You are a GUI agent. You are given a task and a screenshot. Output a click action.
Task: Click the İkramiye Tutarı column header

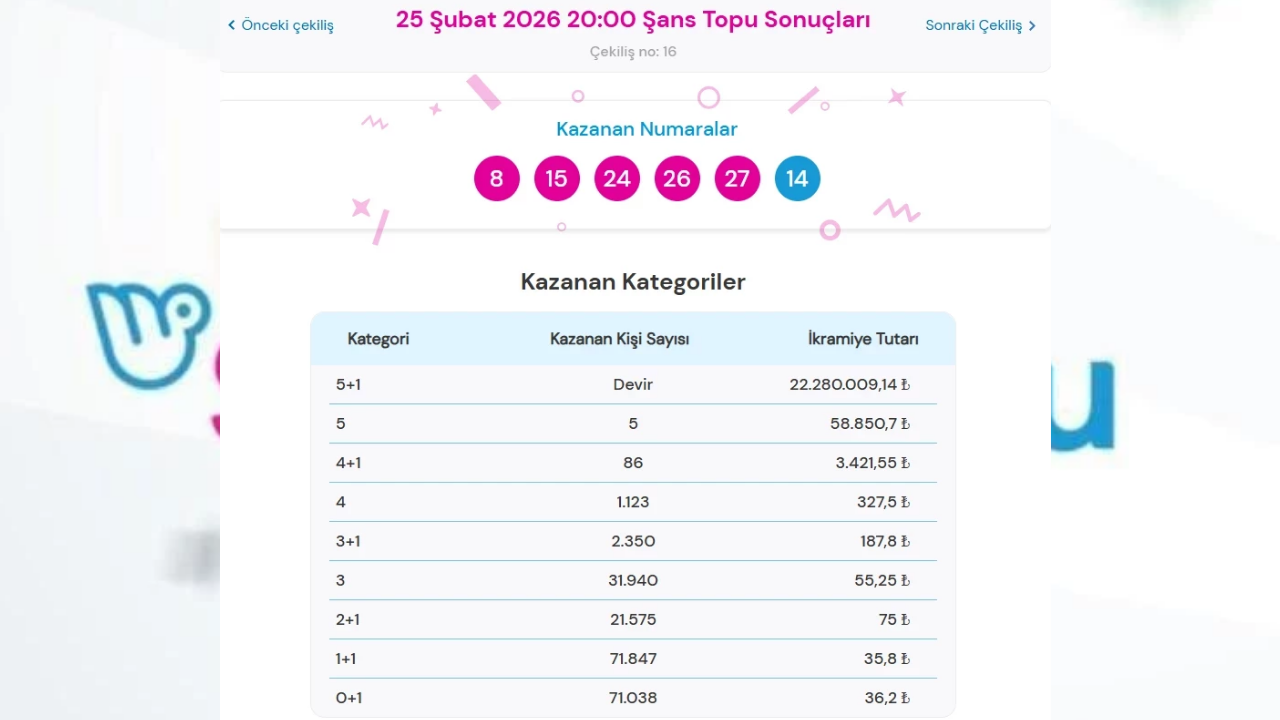862,339
